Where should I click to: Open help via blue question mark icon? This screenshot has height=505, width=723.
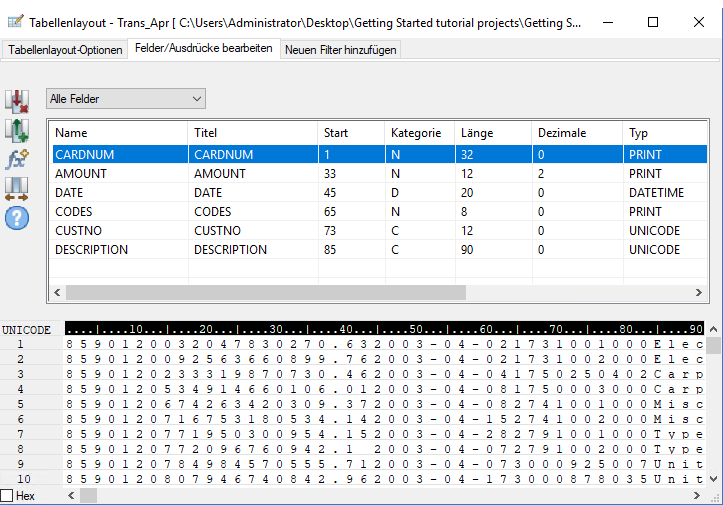(x=17, y=216)
